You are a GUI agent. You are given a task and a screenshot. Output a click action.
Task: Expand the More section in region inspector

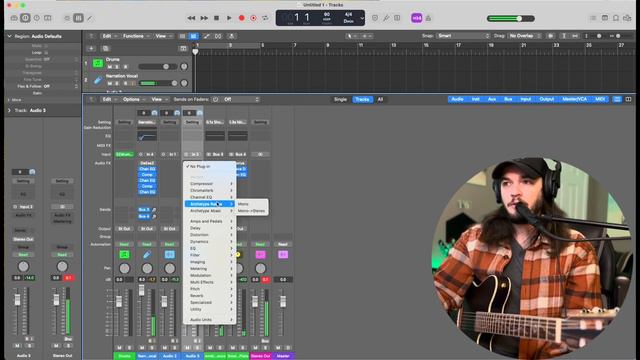pos(9,100)
